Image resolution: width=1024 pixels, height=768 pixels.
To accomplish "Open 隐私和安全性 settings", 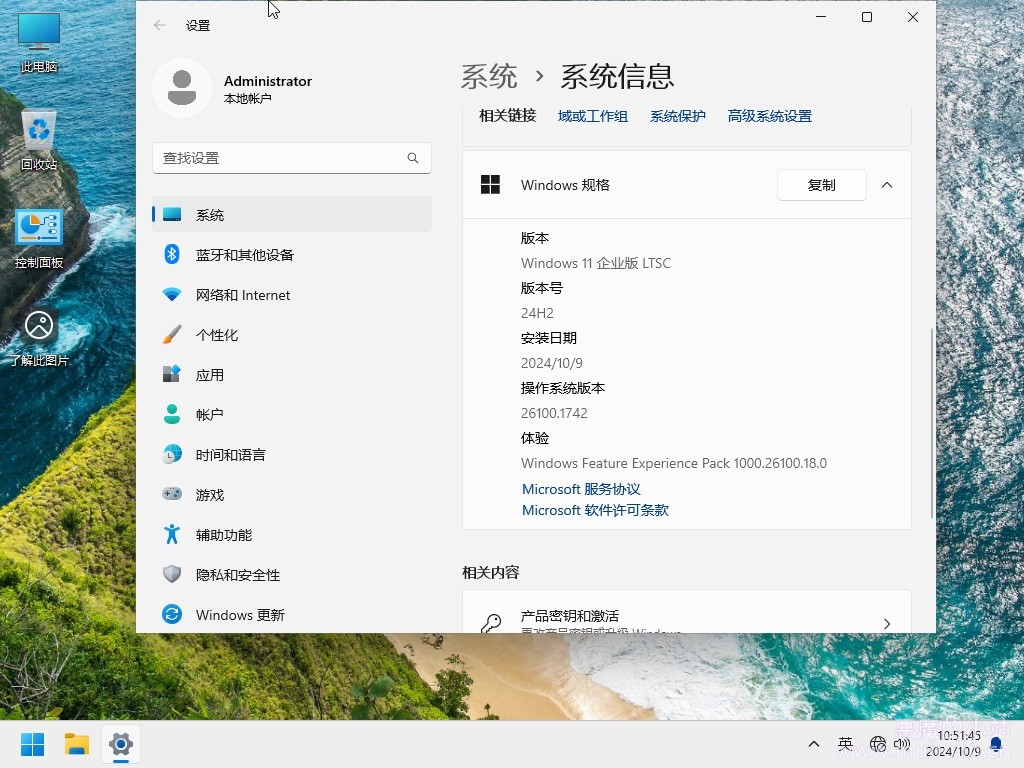I will [x=292, y=574].
